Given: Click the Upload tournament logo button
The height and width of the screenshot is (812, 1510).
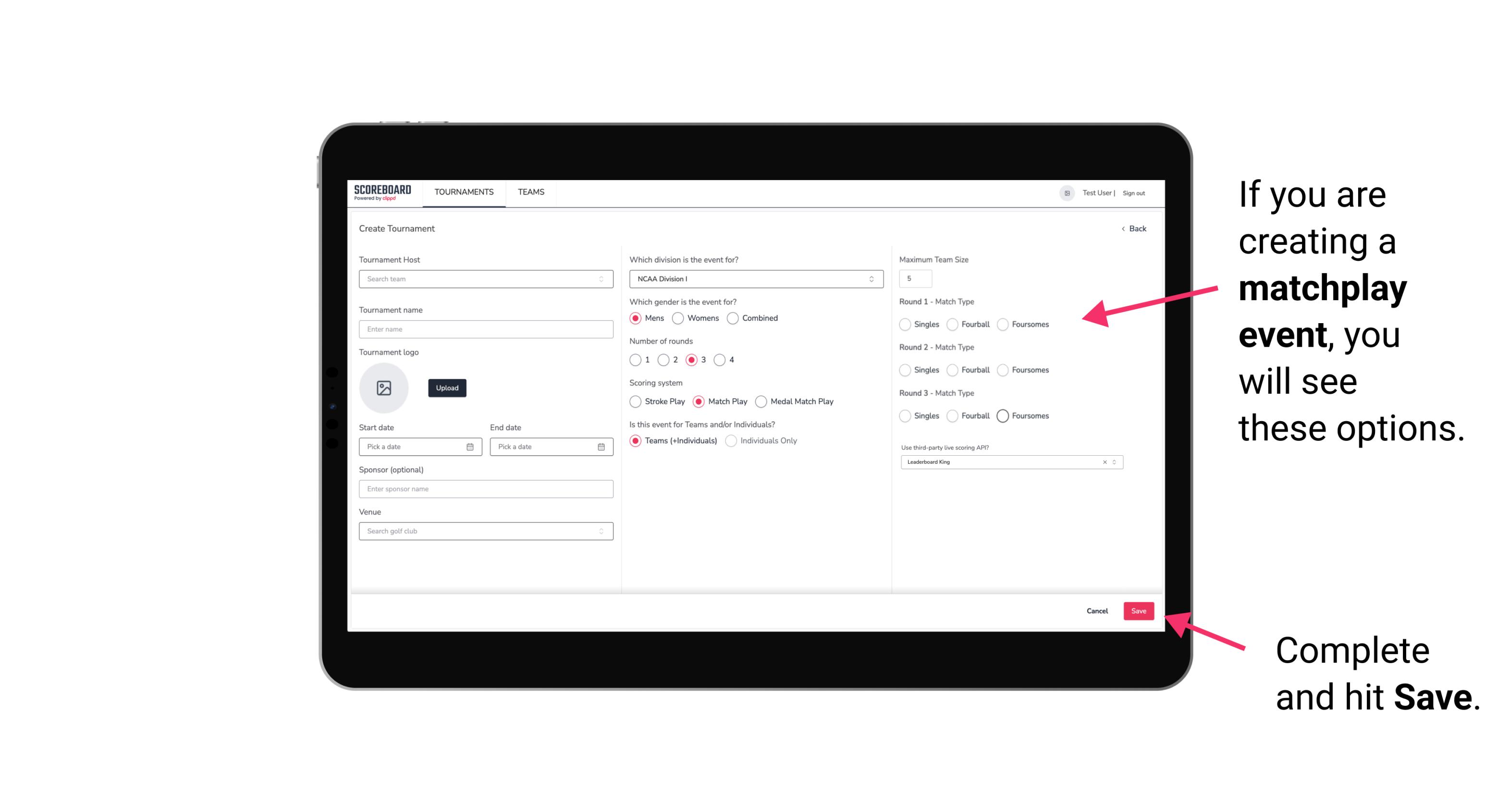Looking at the screenshot, I should click(x=447, y=388).
